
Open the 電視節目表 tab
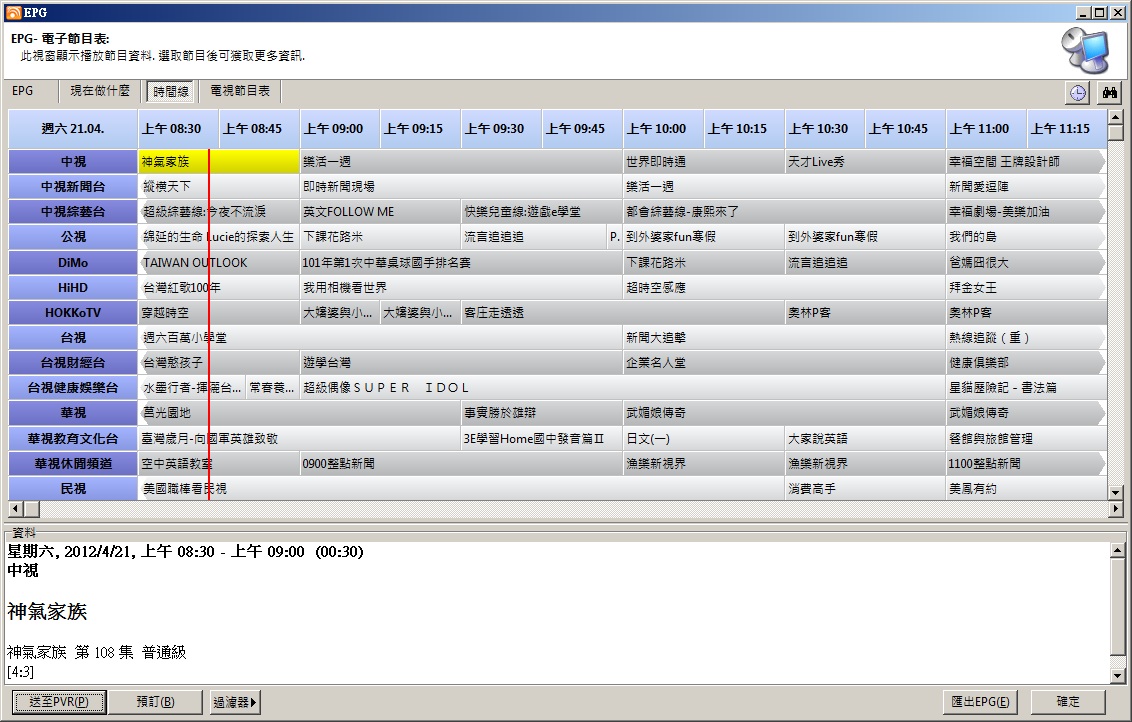tap(240, 91)
